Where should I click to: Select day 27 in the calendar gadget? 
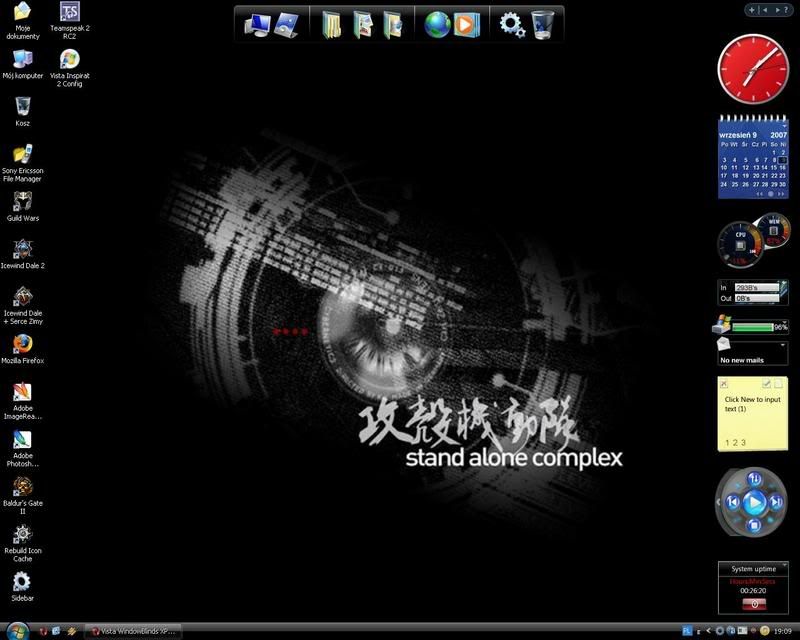756,184
